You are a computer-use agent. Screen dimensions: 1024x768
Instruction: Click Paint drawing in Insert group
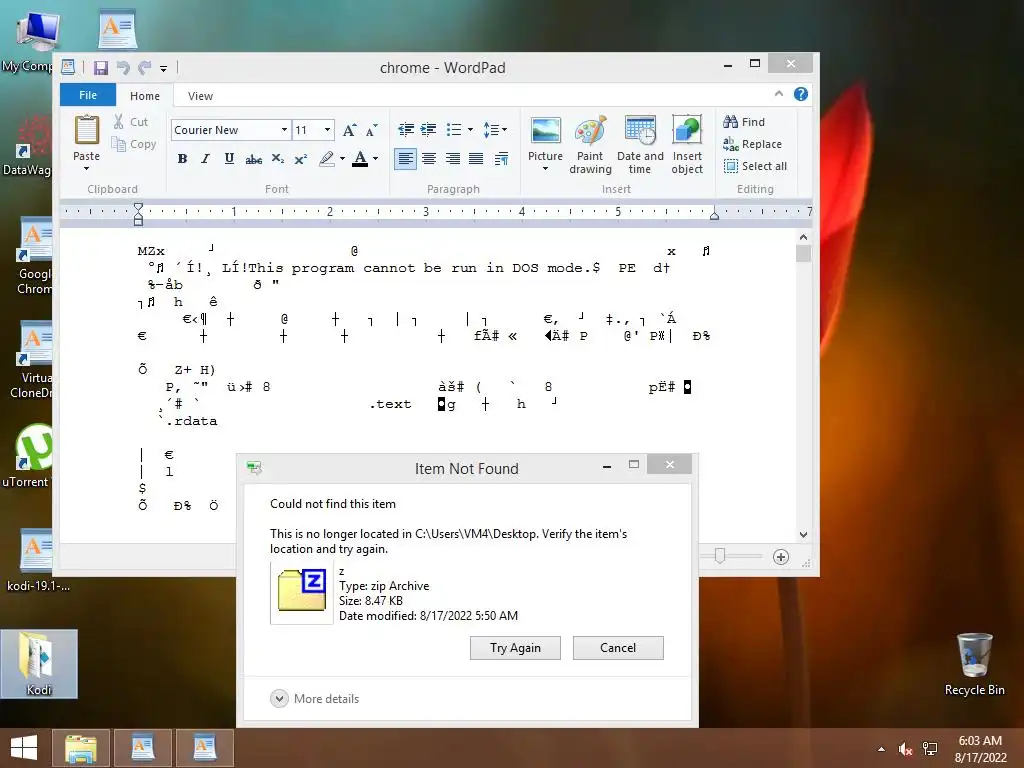click(590, 145)
